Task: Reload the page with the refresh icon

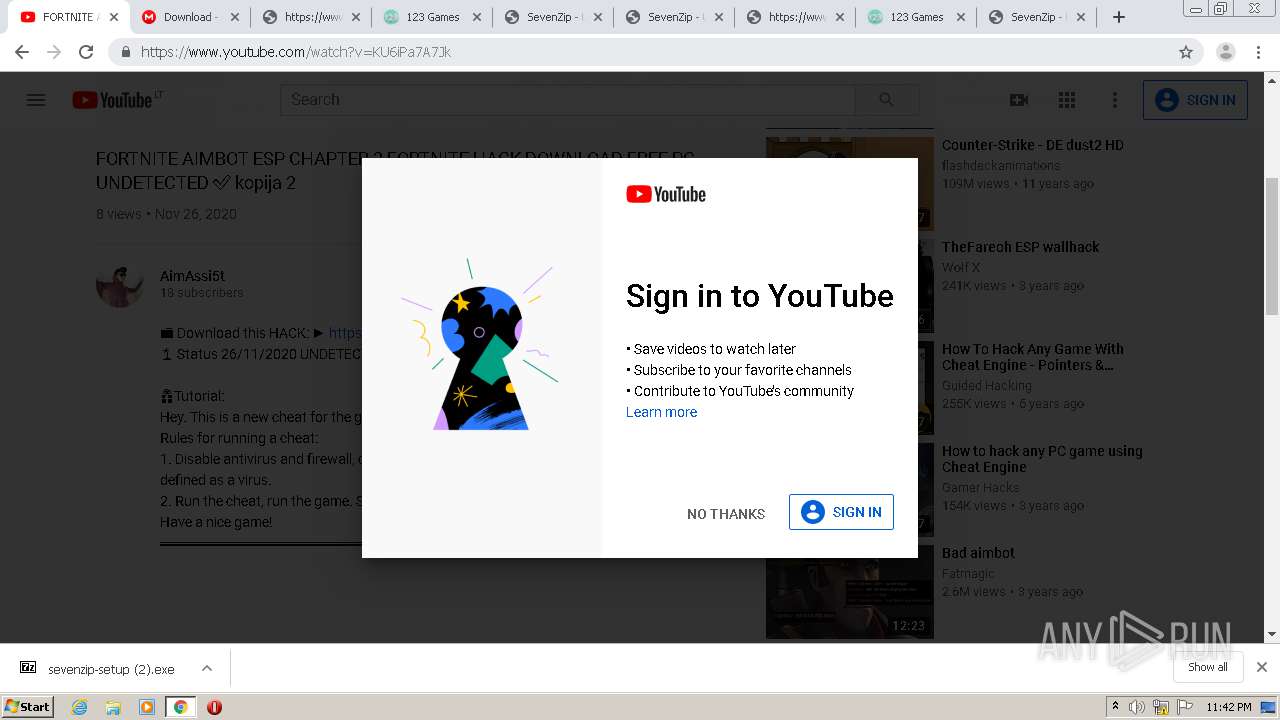Action: pyautogui.click(x=86, y=52)
